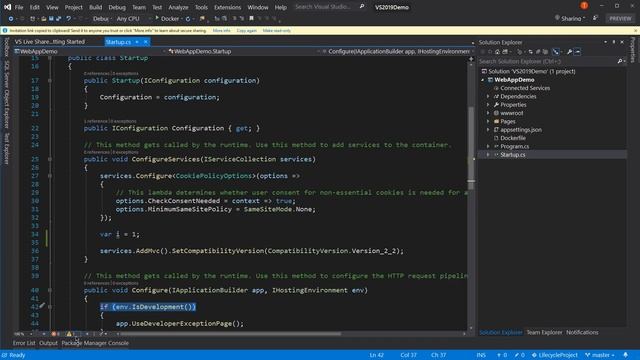Click the PREVIEW button

pyautogui.click(x=620, y=18)
